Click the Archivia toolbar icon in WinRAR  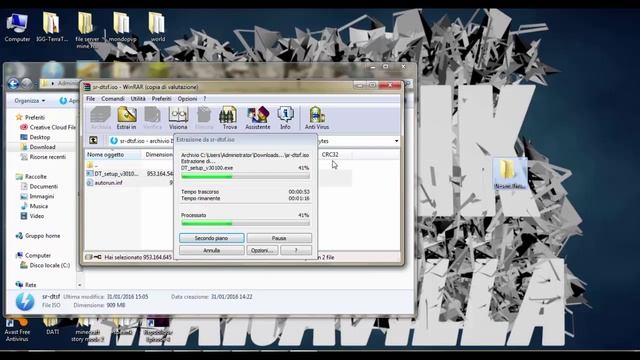pyautogui.click(x=100, y=118)
